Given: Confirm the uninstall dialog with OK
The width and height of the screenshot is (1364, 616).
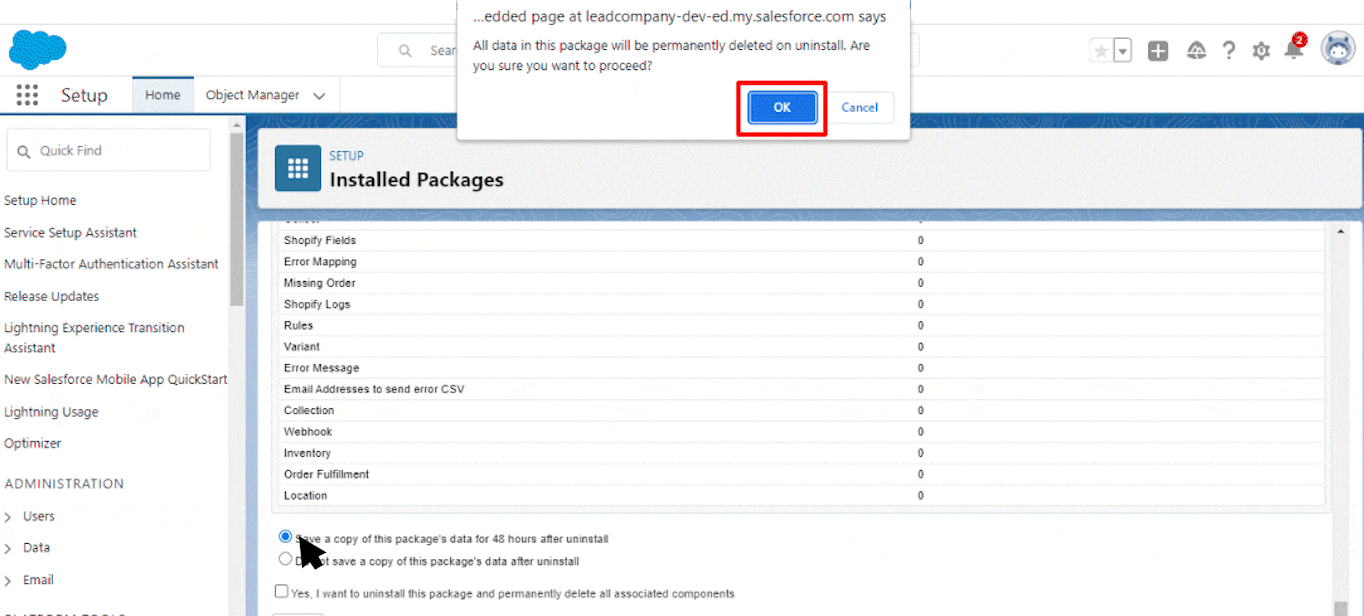Looking at the screenshot, I should tap(782, 108).
